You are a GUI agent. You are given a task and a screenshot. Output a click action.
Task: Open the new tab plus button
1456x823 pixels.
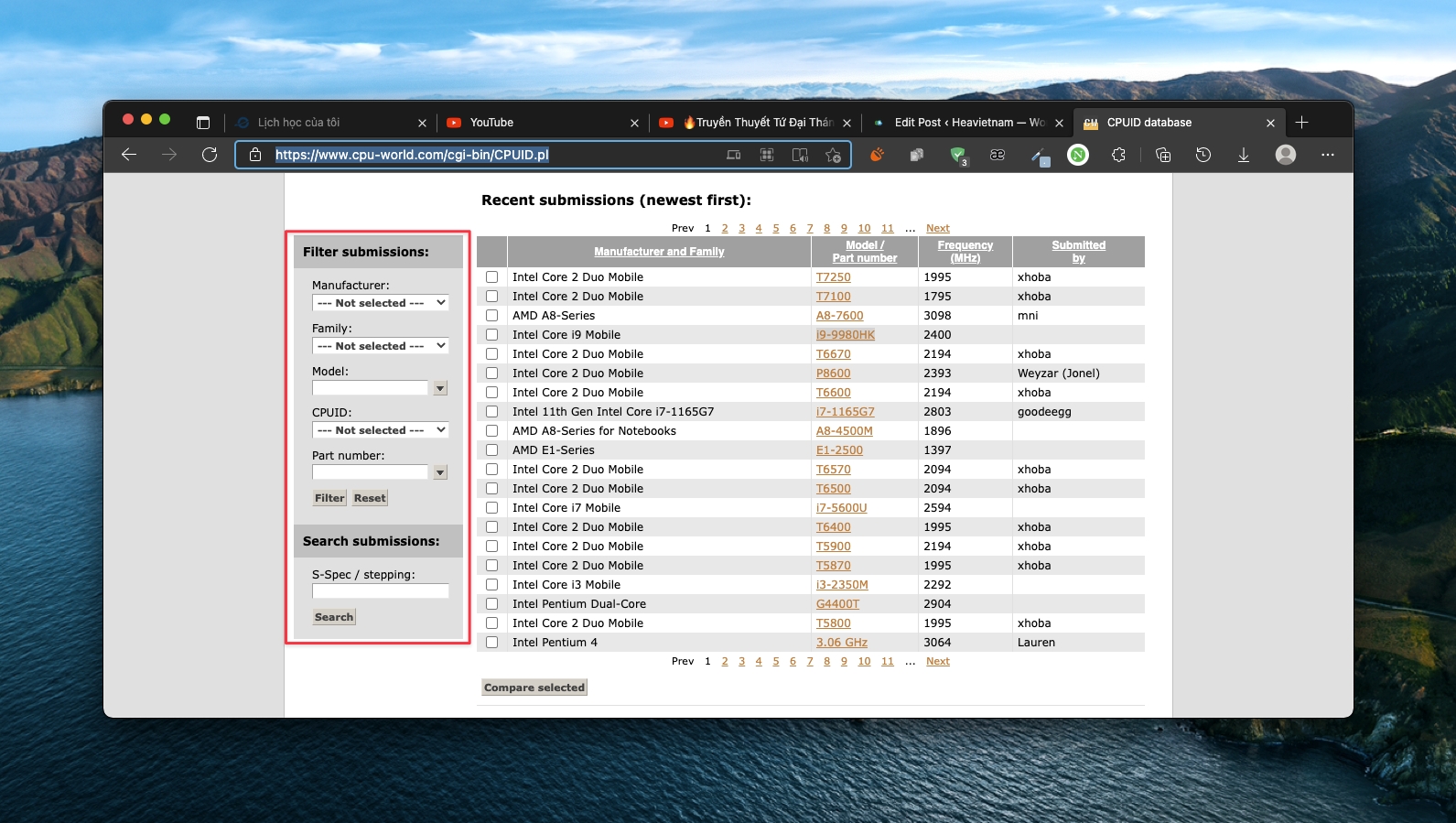tap(1301, 123)
